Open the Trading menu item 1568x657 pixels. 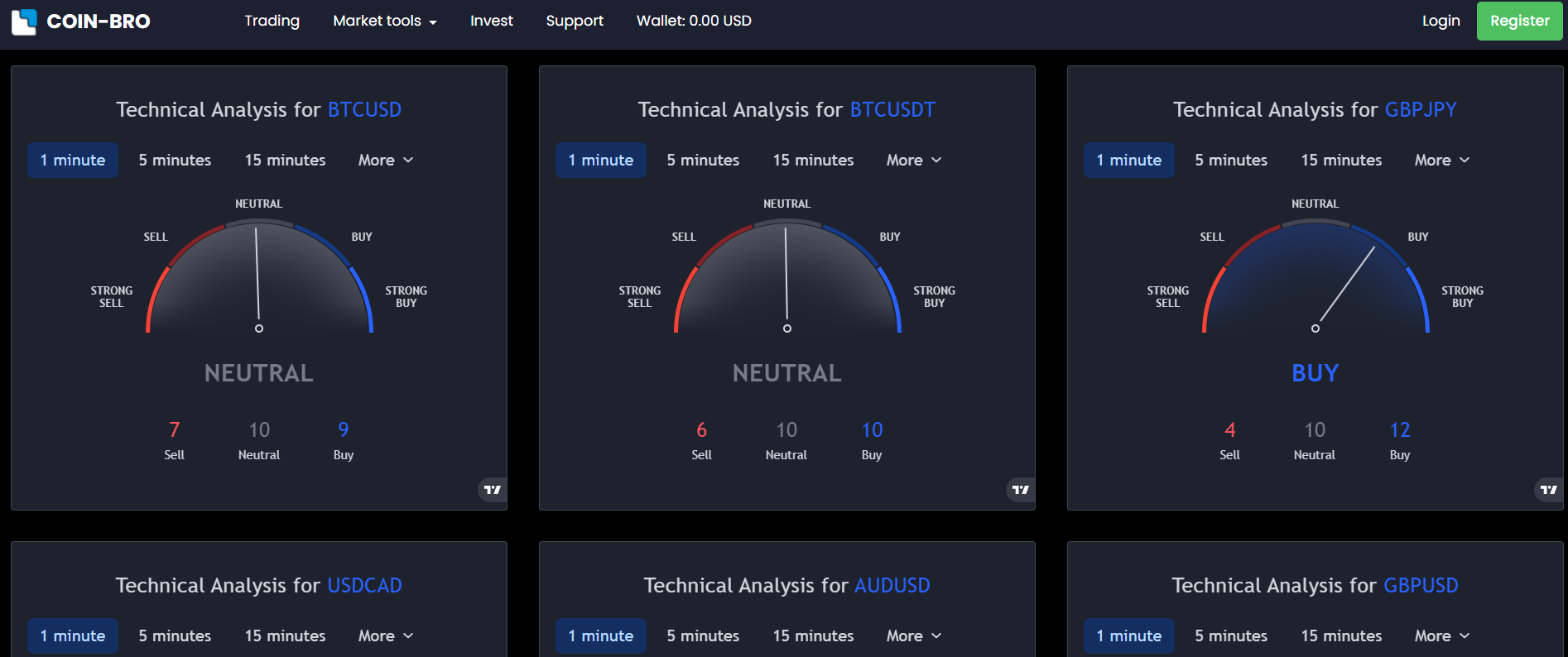(272, 21)
